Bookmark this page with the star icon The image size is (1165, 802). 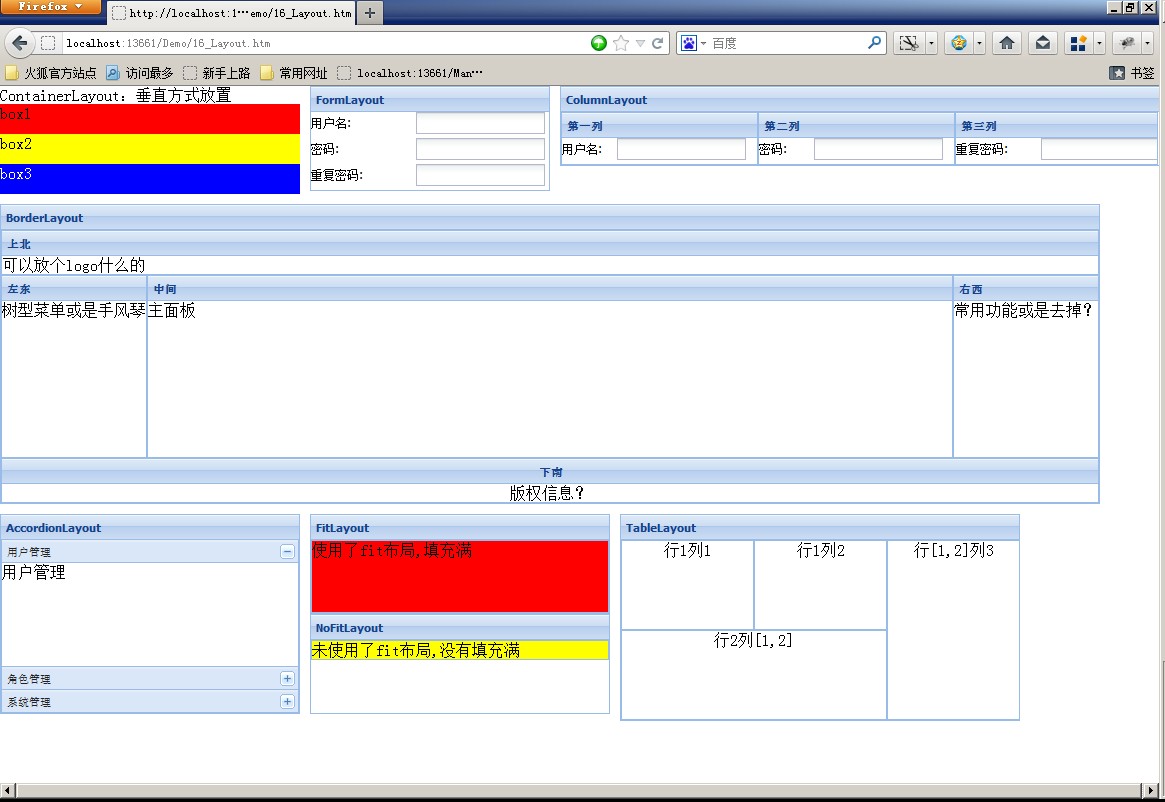[x=621, y=43]
